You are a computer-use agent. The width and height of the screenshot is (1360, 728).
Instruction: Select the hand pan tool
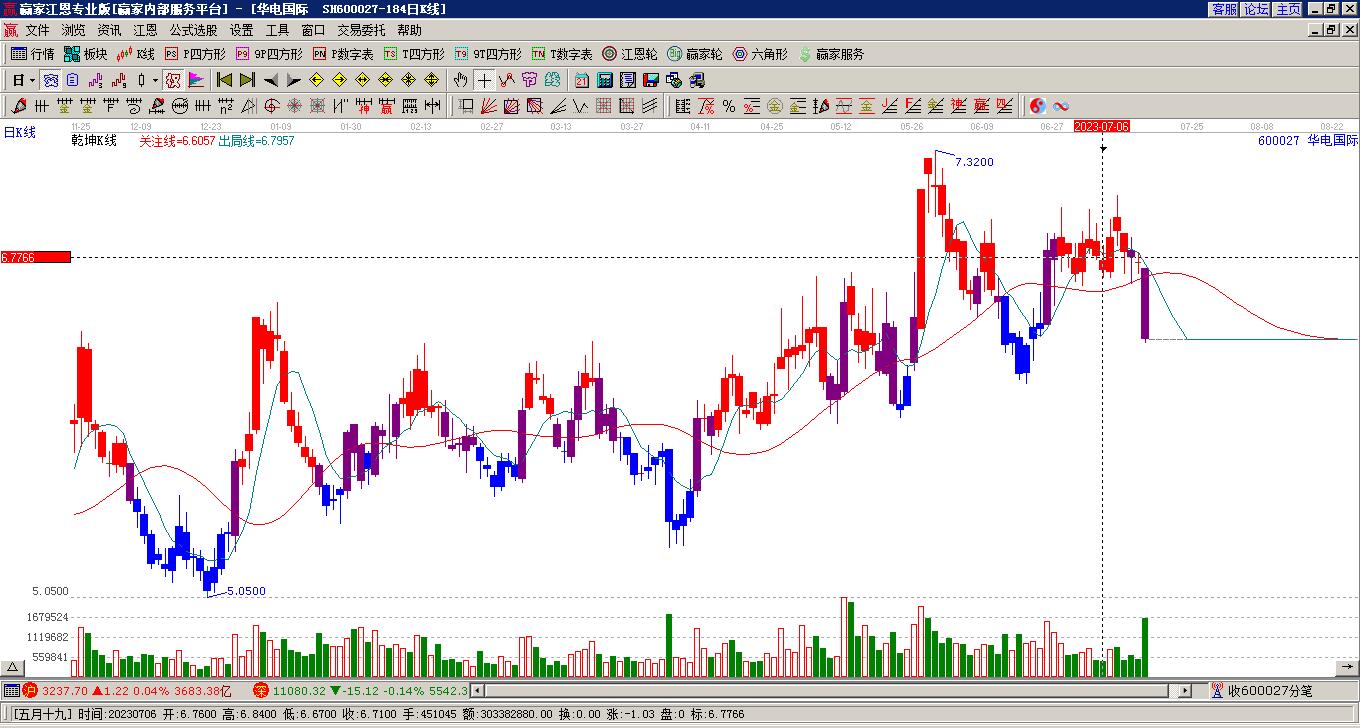(460, 80)
